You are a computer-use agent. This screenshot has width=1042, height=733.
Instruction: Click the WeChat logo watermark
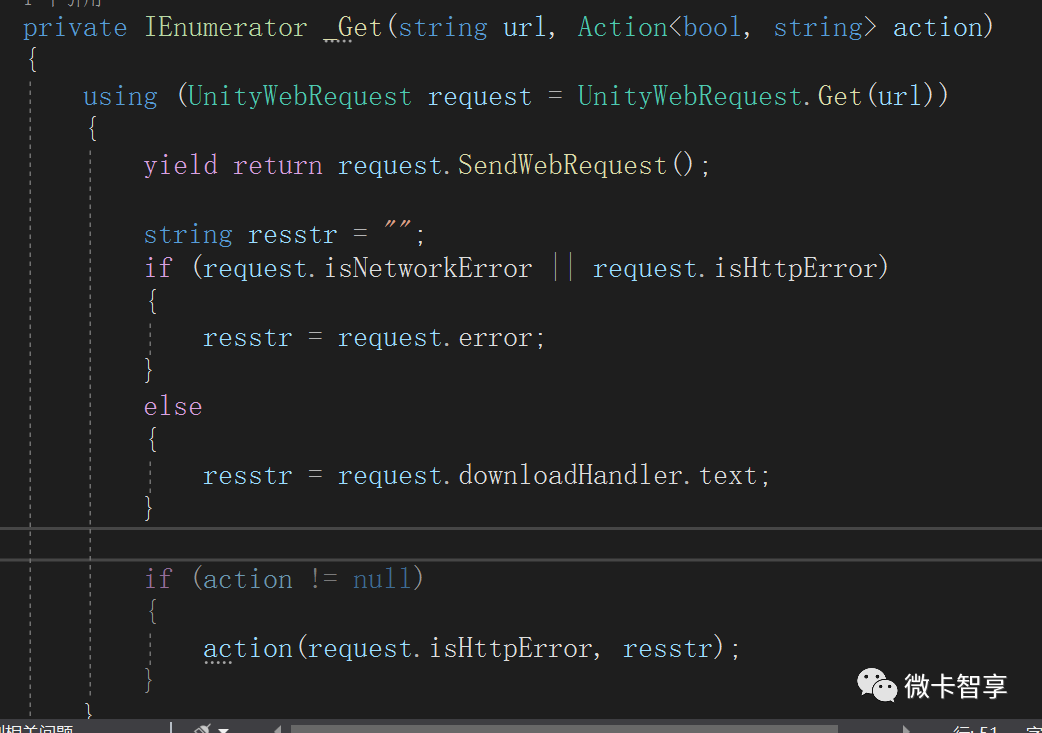tap(877, 685)
